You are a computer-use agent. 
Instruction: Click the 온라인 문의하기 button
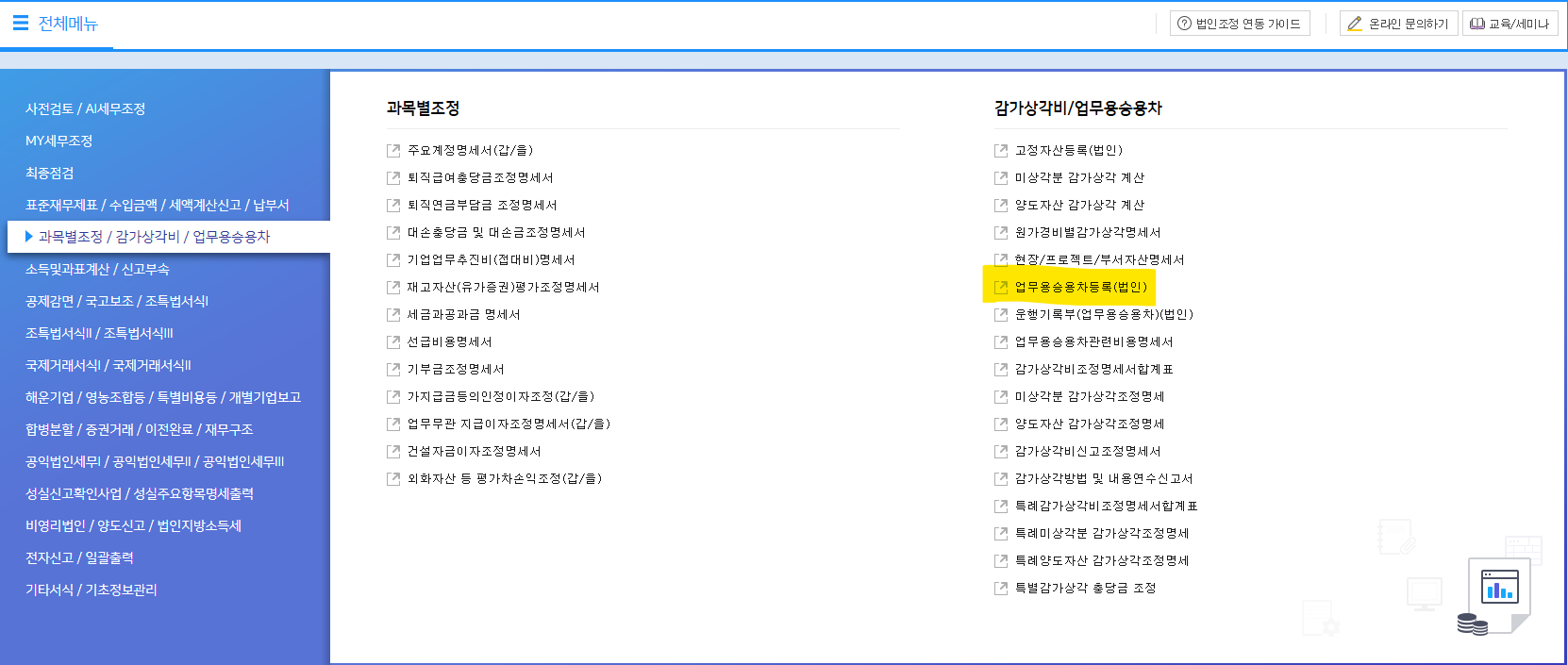point(1398,24)
